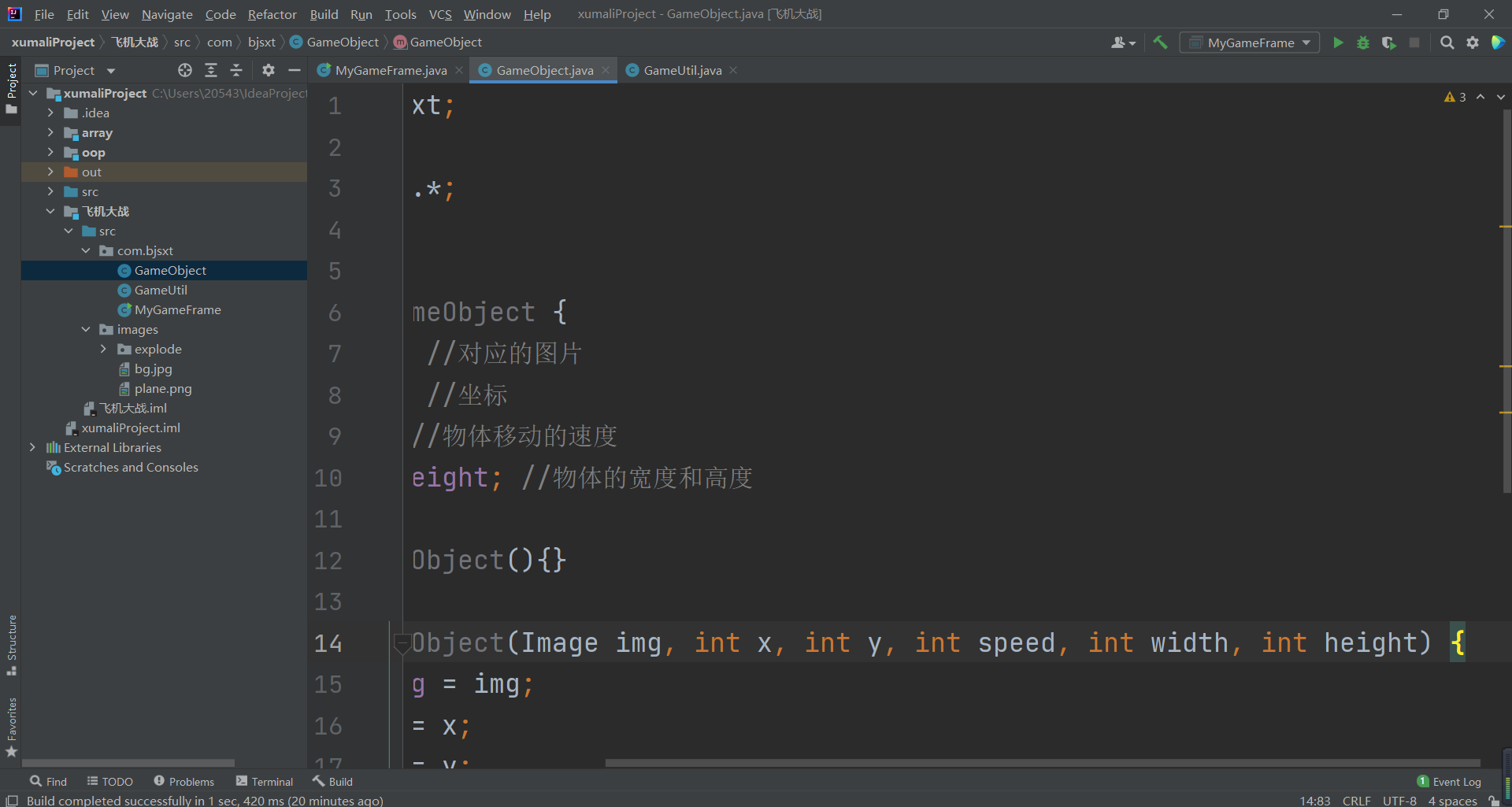This screenshot has height=807, width=1512.
Task: Open the Refactor menu
Action: pos(272,14)
